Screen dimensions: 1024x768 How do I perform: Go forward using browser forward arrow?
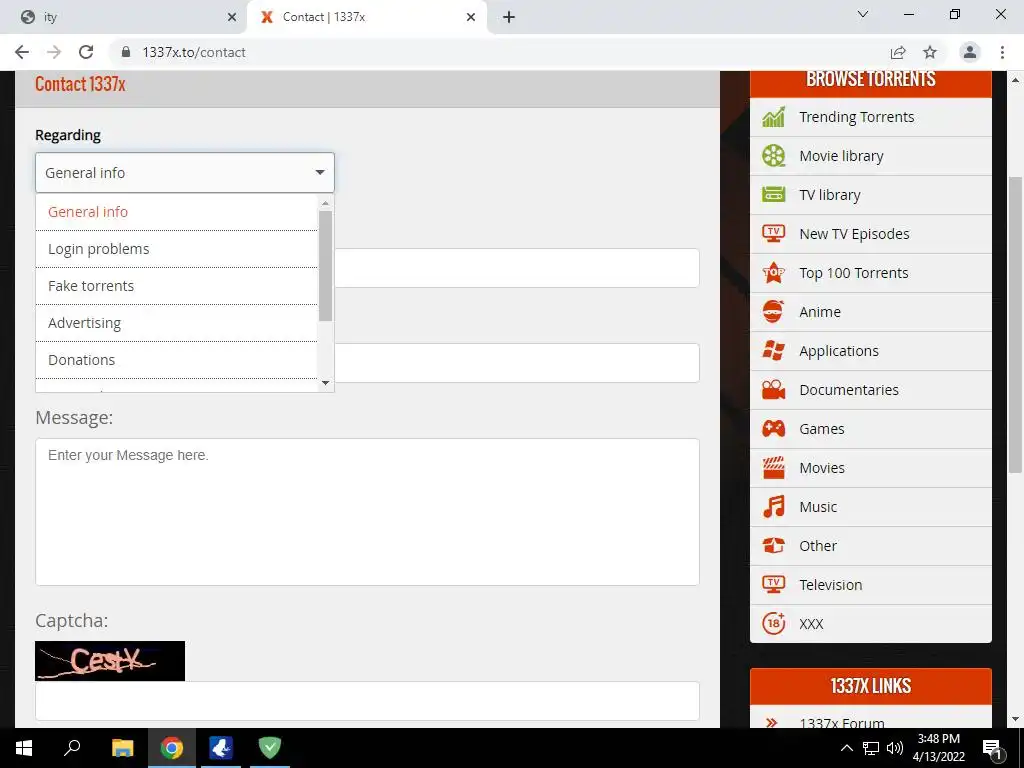pos(54,52)
